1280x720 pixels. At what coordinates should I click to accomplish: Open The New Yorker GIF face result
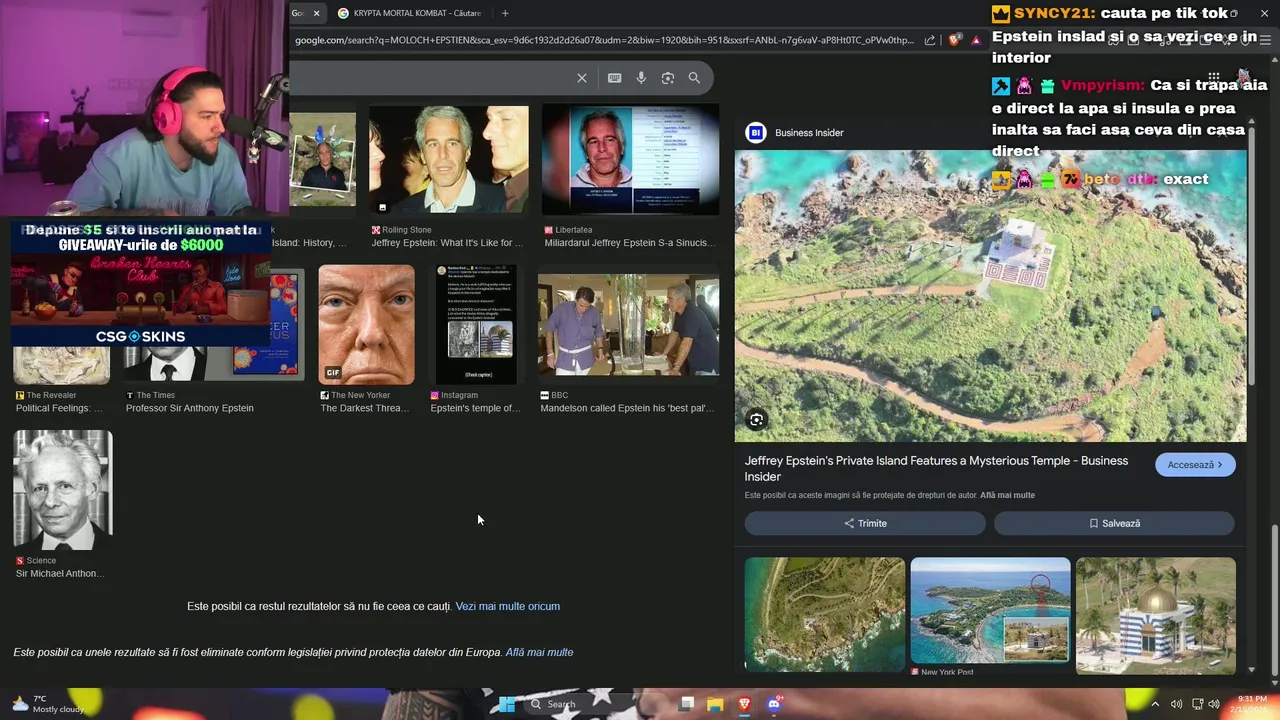coord(366,324)
